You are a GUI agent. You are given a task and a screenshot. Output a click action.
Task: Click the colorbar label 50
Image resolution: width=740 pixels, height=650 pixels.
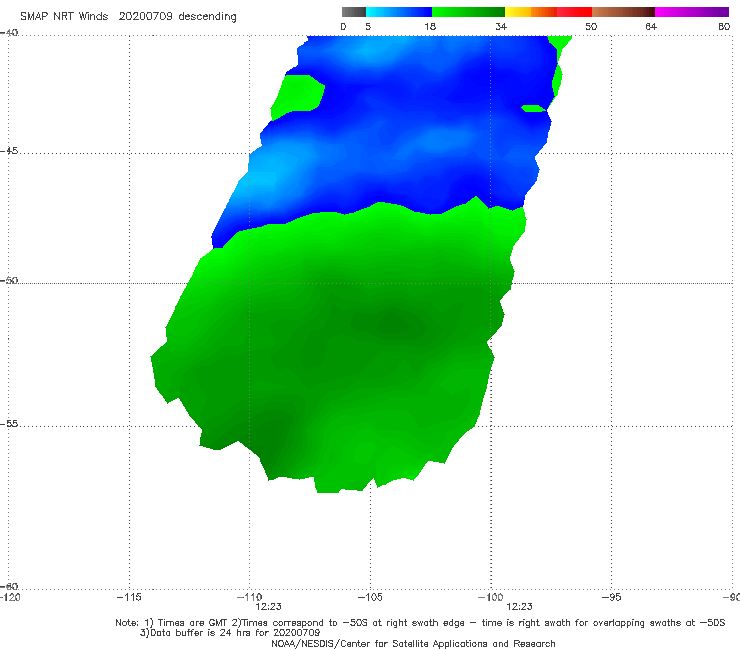591,26
